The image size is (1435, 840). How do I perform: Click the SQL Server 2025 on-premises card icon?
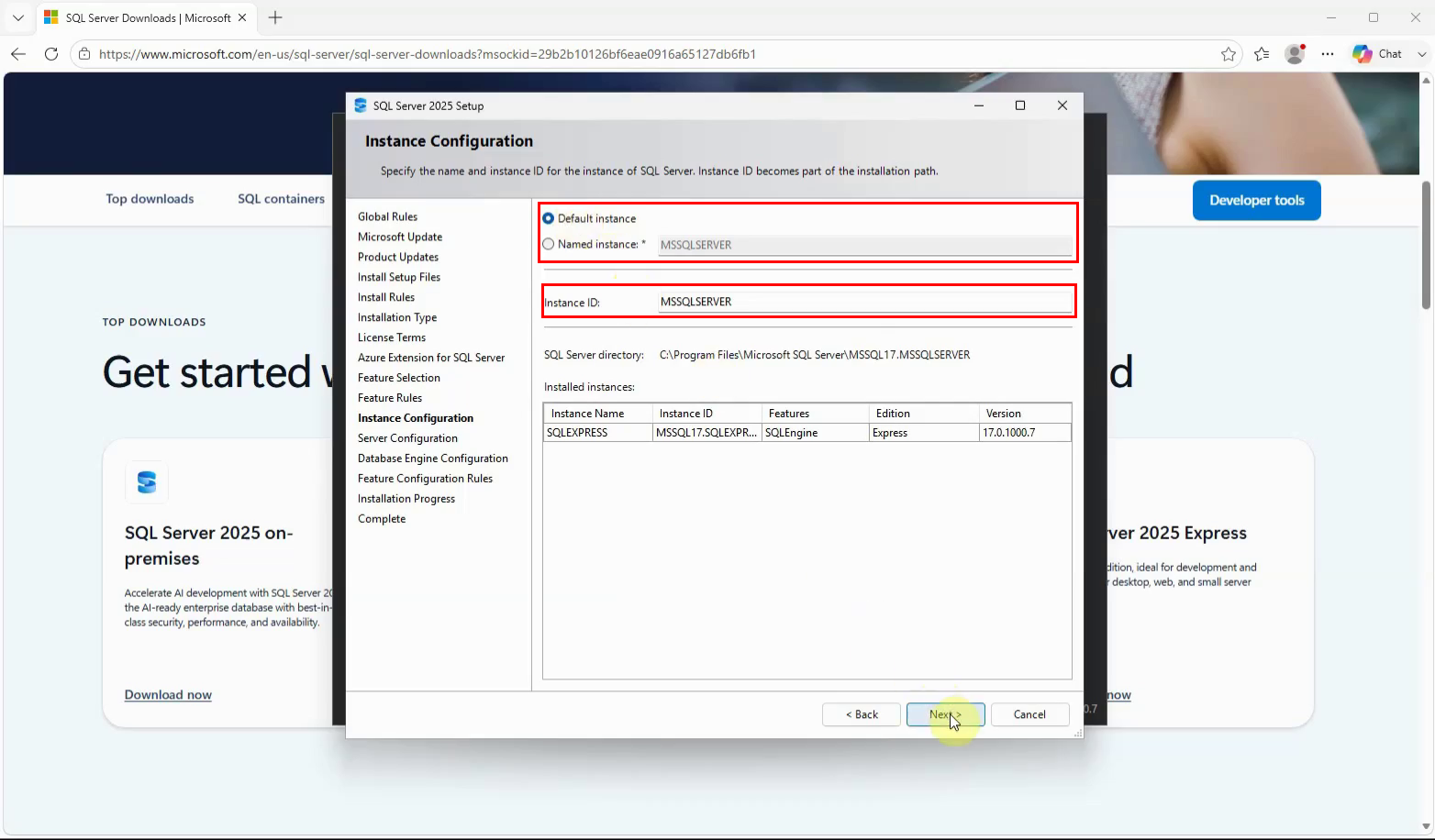pos(147,482)
